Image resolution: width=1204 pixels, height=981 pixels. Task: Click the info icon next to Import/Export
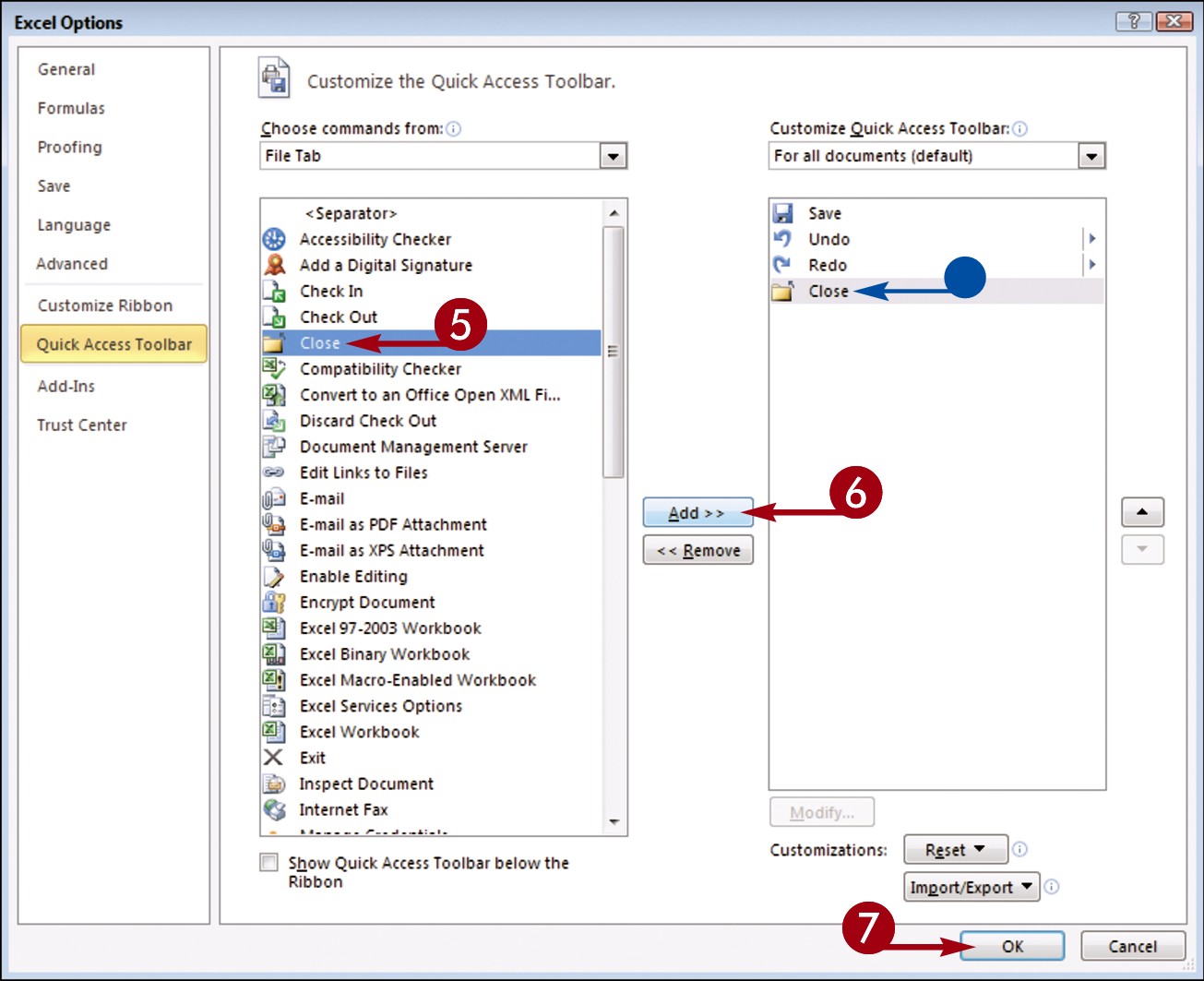point(1051,887)
